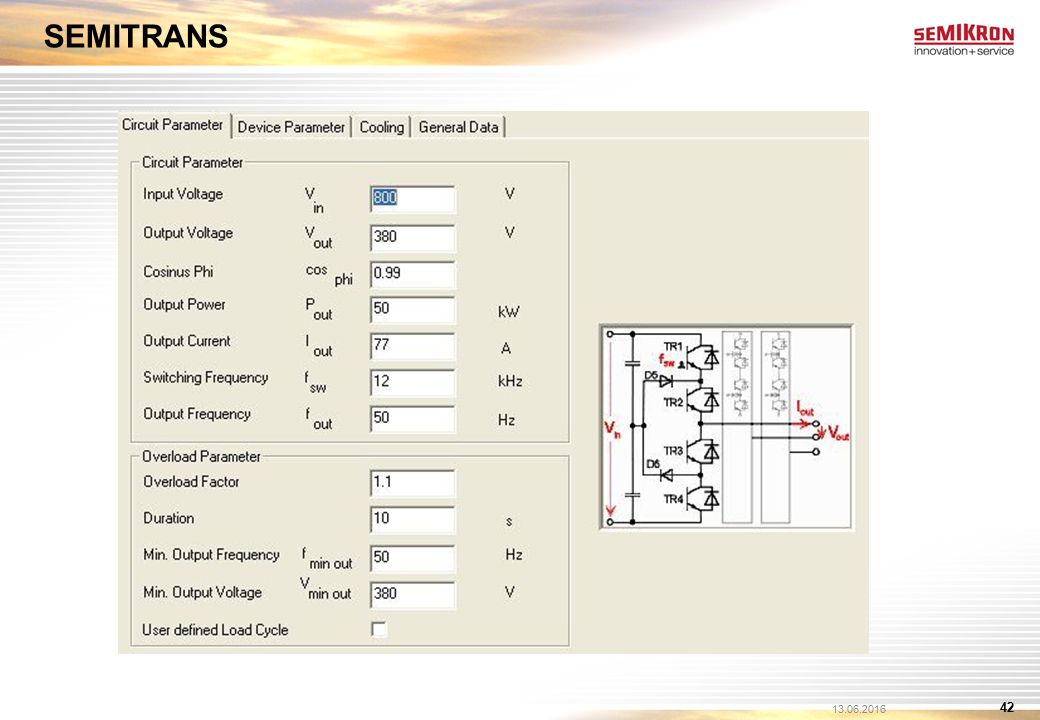Click the Output Voltage field showing 380
Viewport: 1040px width, 720px height.
[x=413, y=237]
